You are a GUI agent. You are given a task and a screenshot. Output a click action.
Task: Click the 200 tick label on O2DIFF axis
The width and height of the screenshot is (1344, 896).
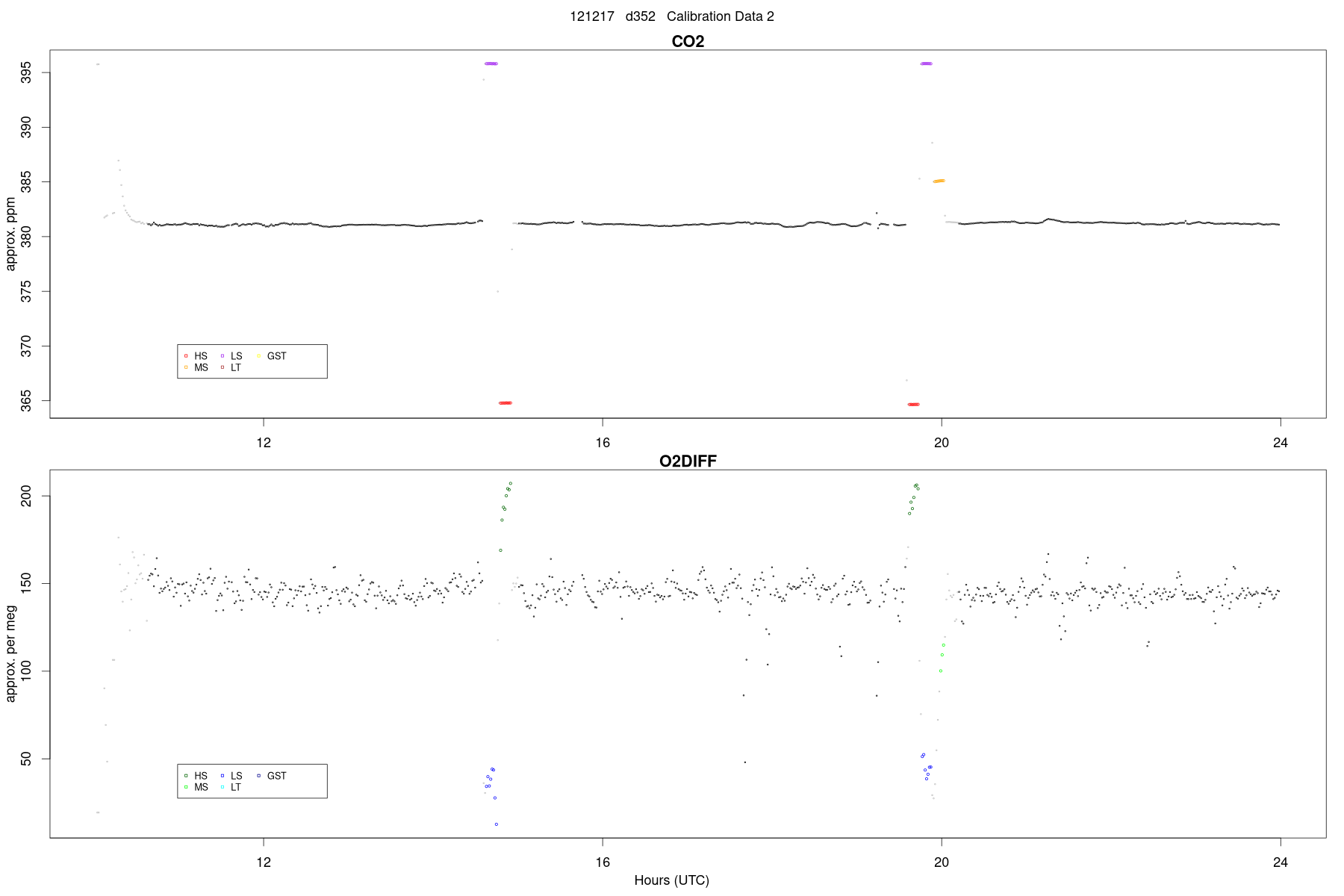coord(26,496)
